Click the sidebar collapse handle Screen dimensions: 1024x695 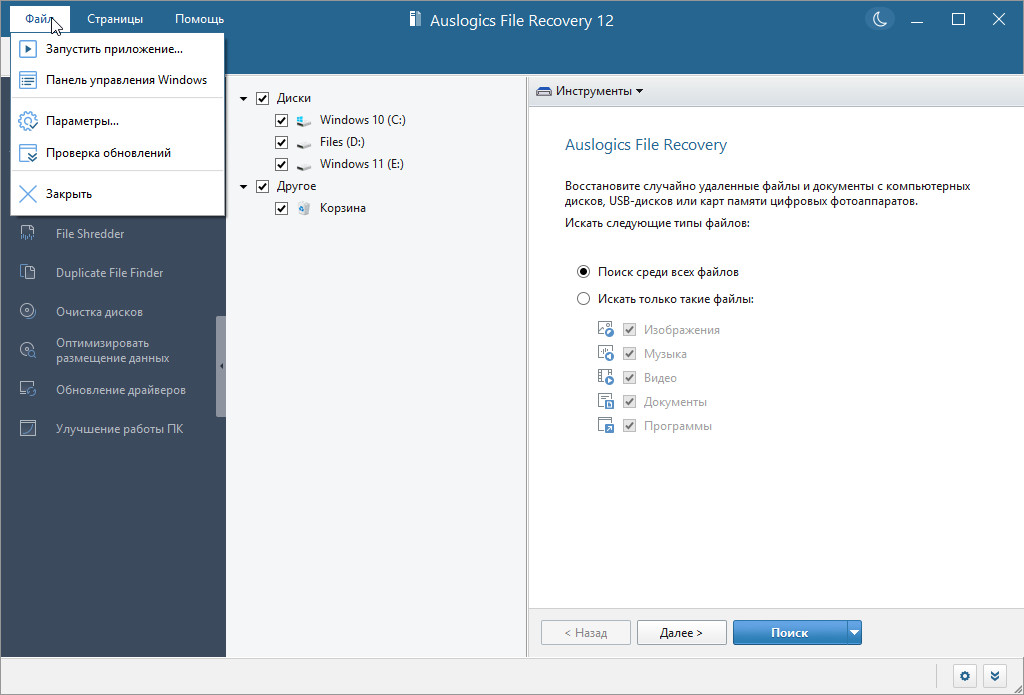[221, 366]
